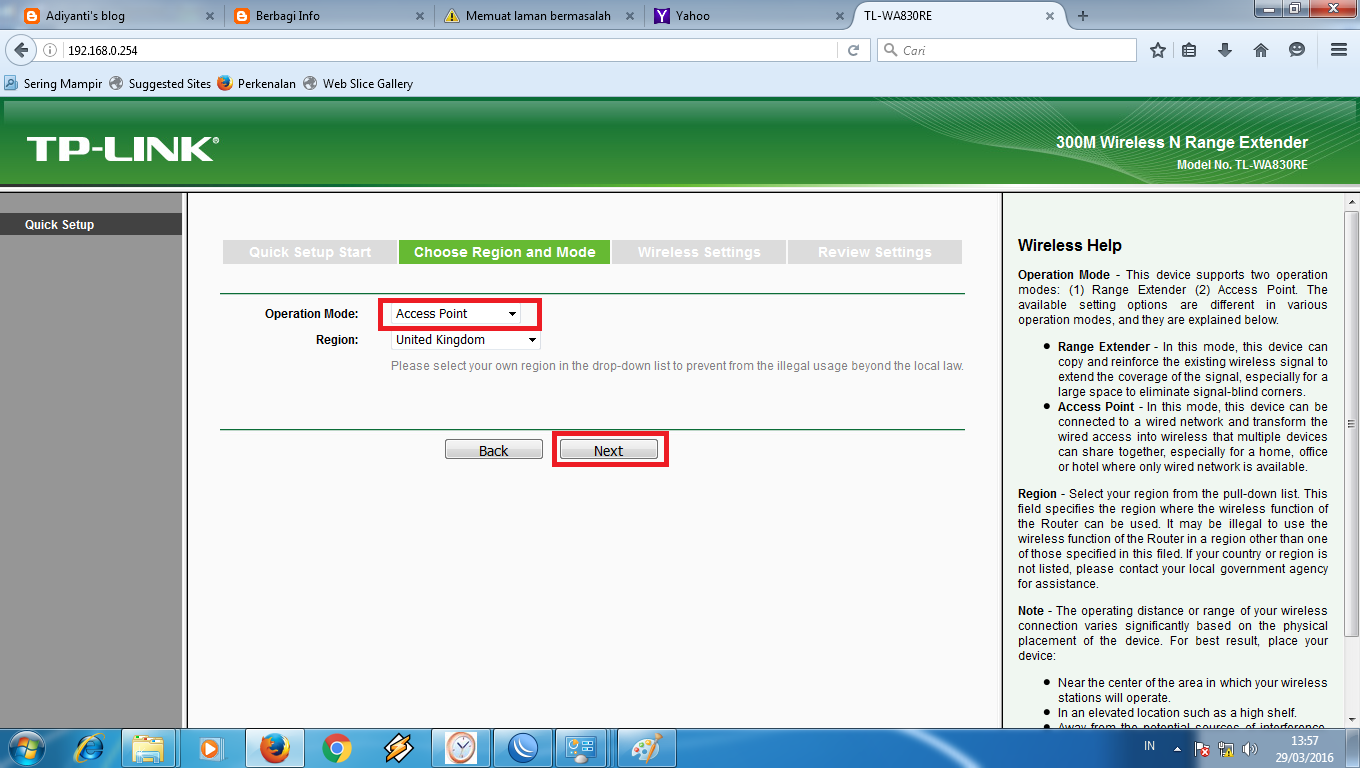
Task: Close the Yahoo tab
Action: click(x=839, y=16)
